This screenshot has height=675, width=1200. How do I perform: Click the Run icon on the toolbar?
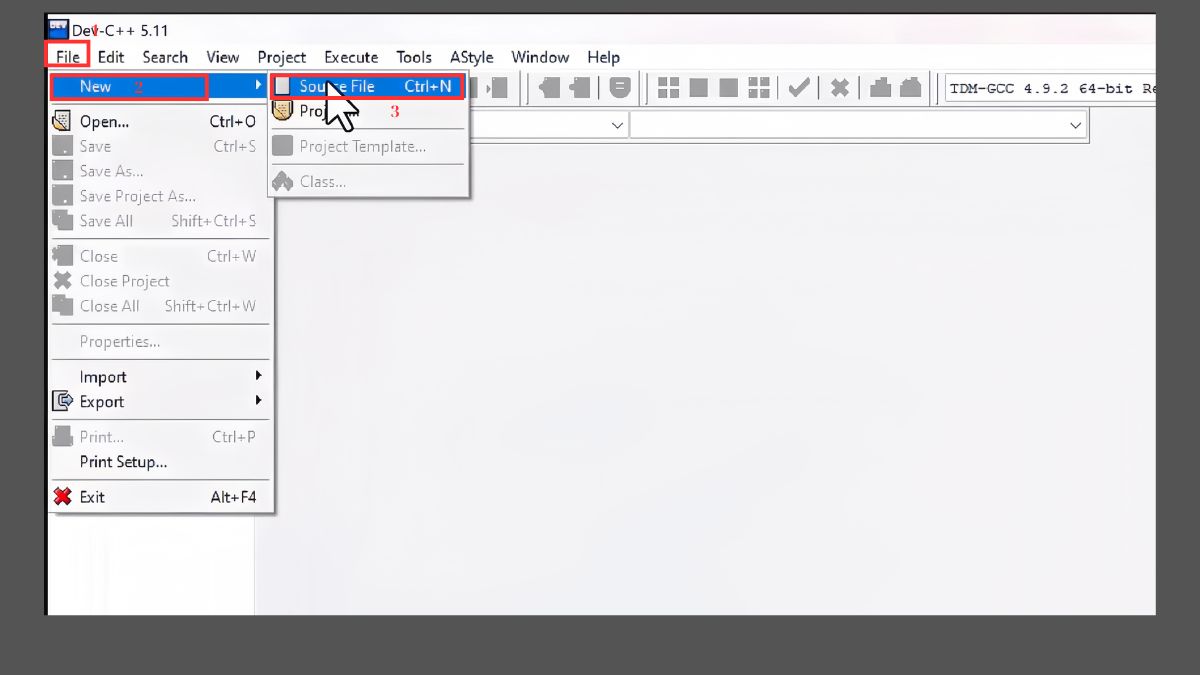(698, 87)
